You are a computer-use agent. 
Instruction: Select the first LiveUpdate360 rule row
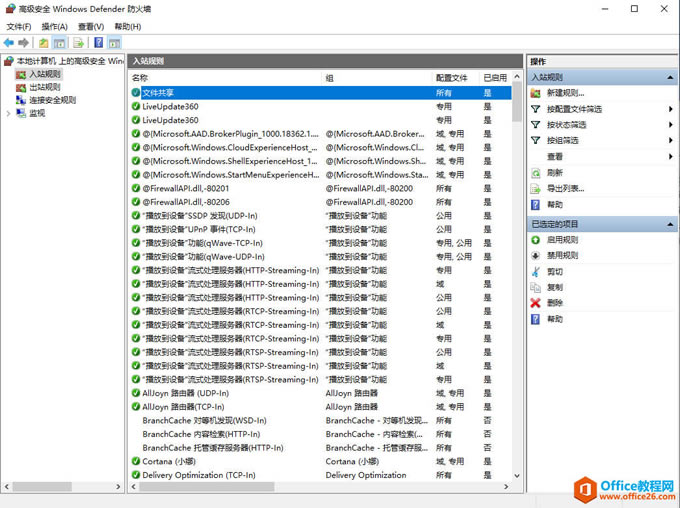[x=321, y=106]
